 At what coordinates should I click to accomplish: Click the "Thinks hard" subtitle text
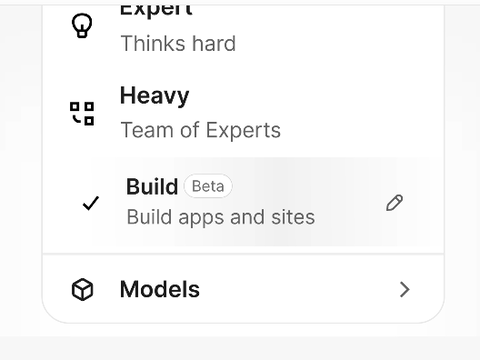click(x=178, y=44)
